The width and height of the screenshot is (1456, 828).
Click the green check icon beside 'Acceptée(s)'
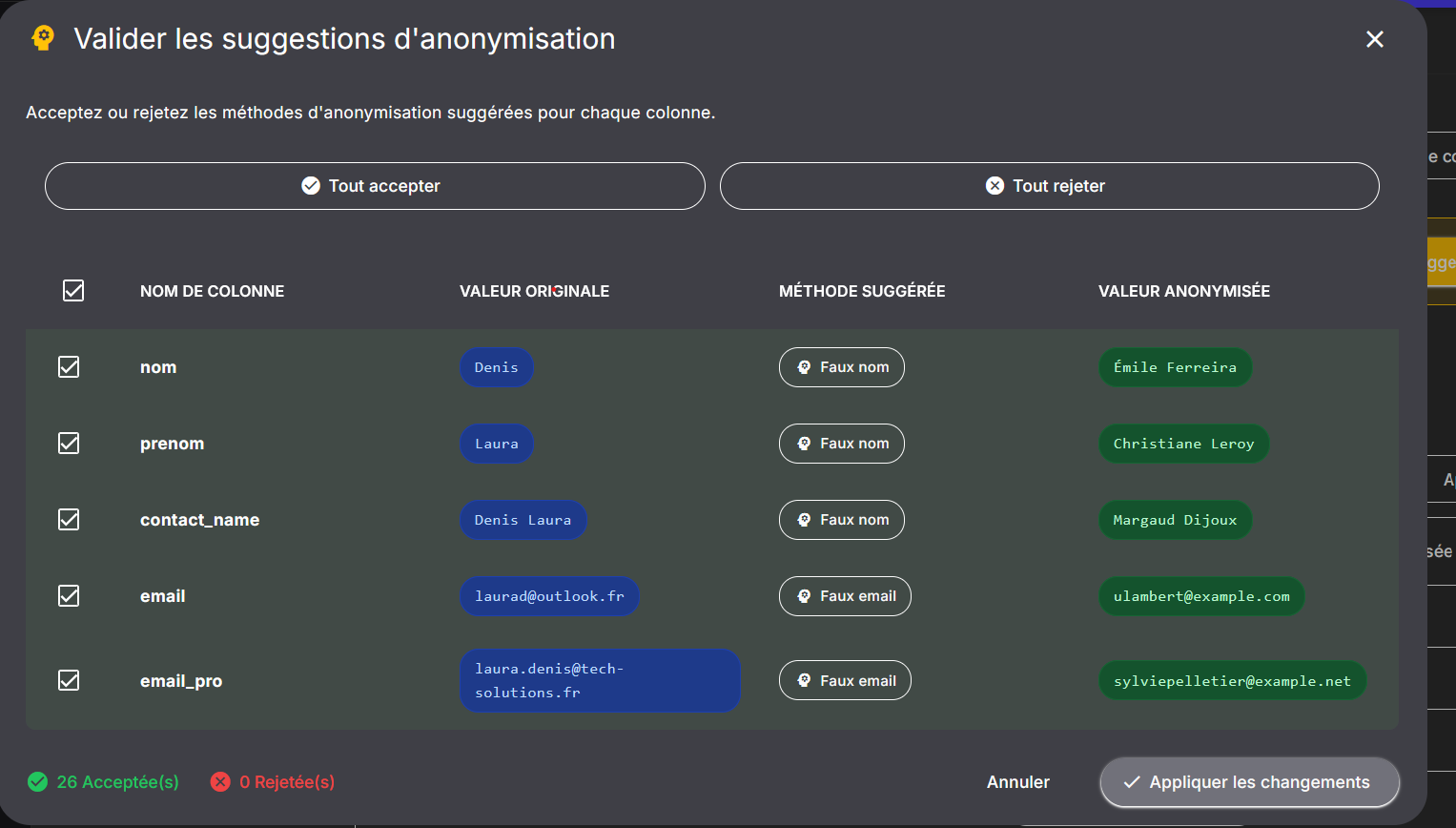point(37,782)
